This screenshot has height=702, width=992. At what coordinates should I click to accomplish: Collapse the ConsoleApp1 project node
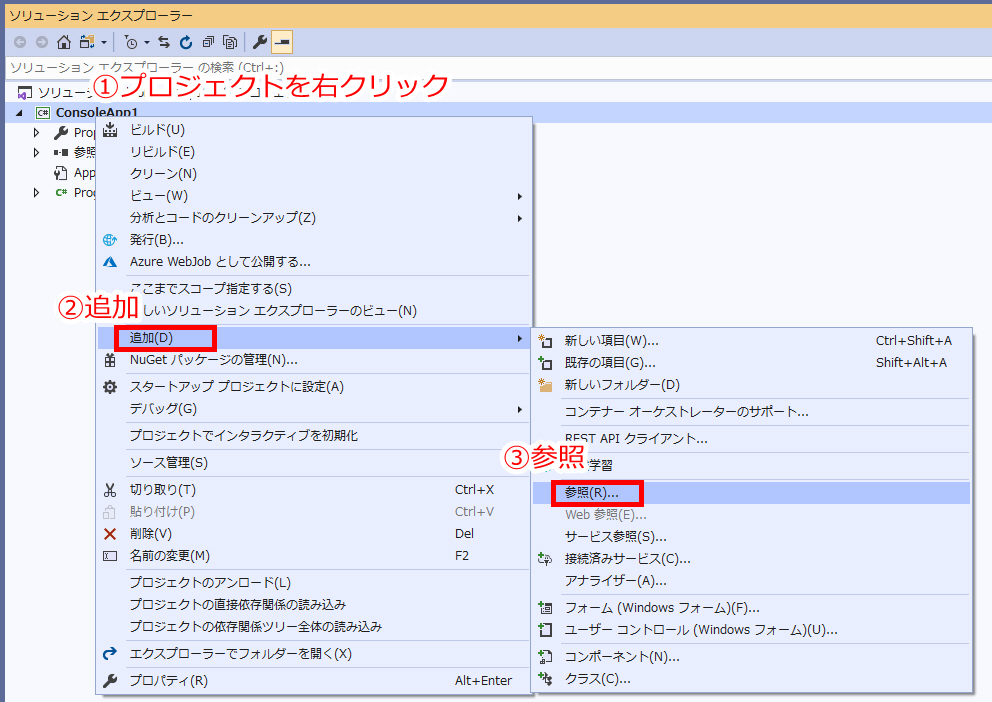19,113
